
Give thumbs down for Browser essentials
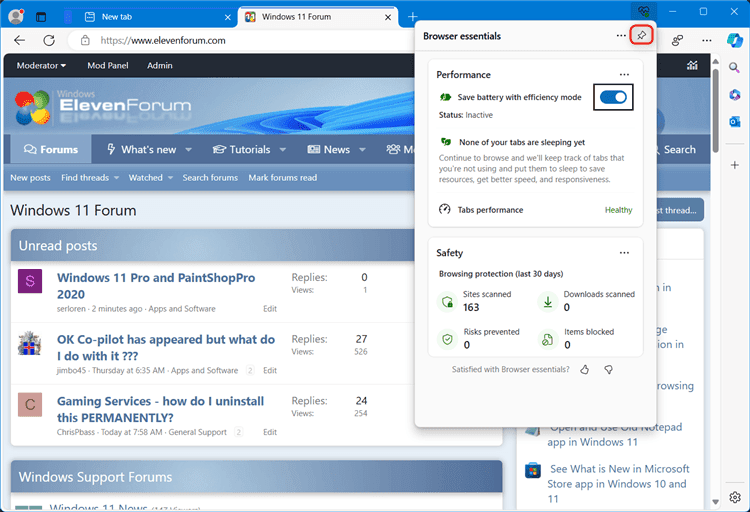coord(608,369)
